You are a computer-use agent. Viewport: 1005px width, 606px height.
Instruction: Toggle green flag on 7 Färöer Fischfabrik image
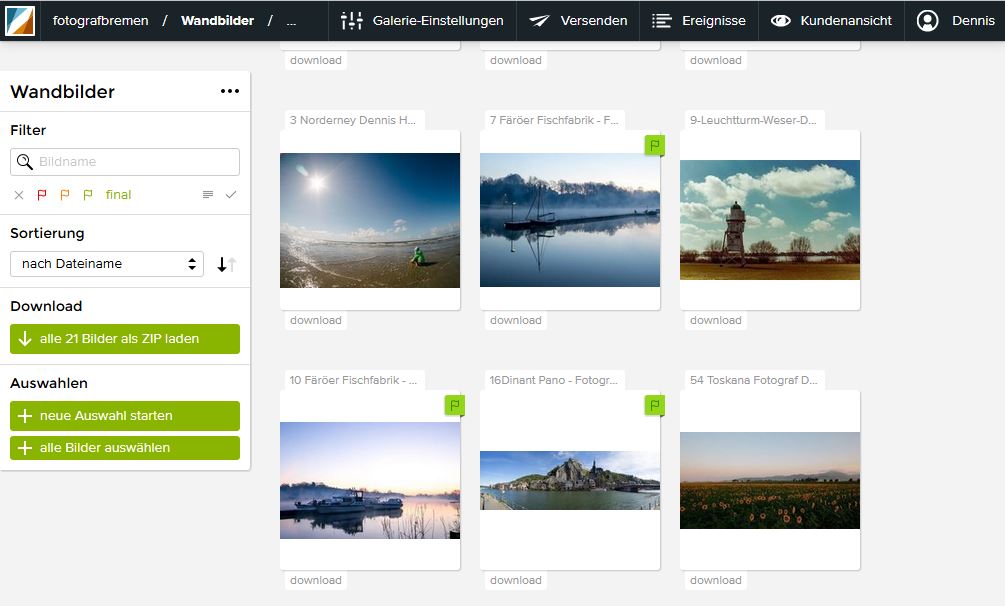pyautogui.click(x=654, y=146)
